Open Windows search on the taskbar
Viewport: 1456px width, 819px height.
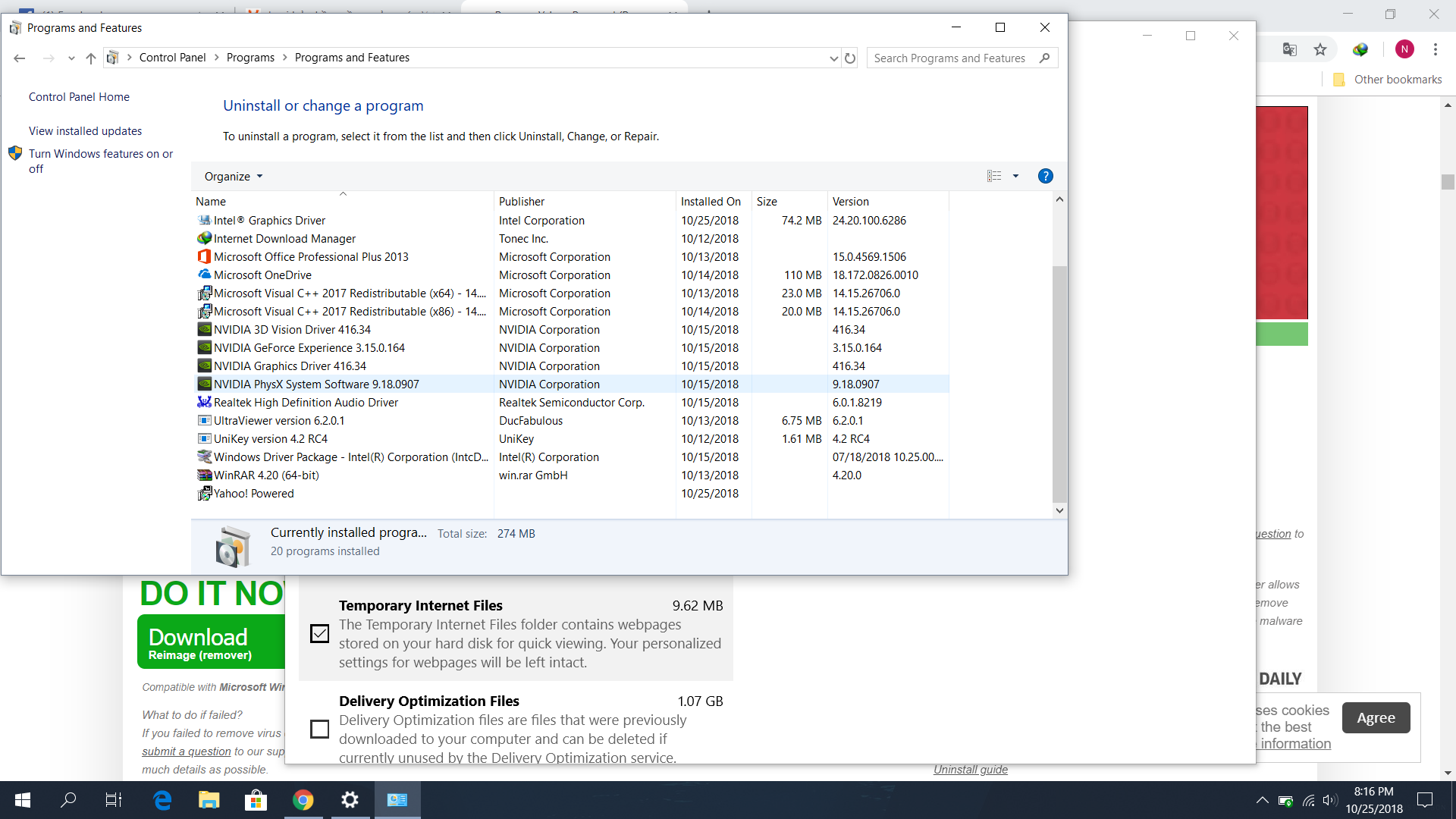[x=68, y=800]
